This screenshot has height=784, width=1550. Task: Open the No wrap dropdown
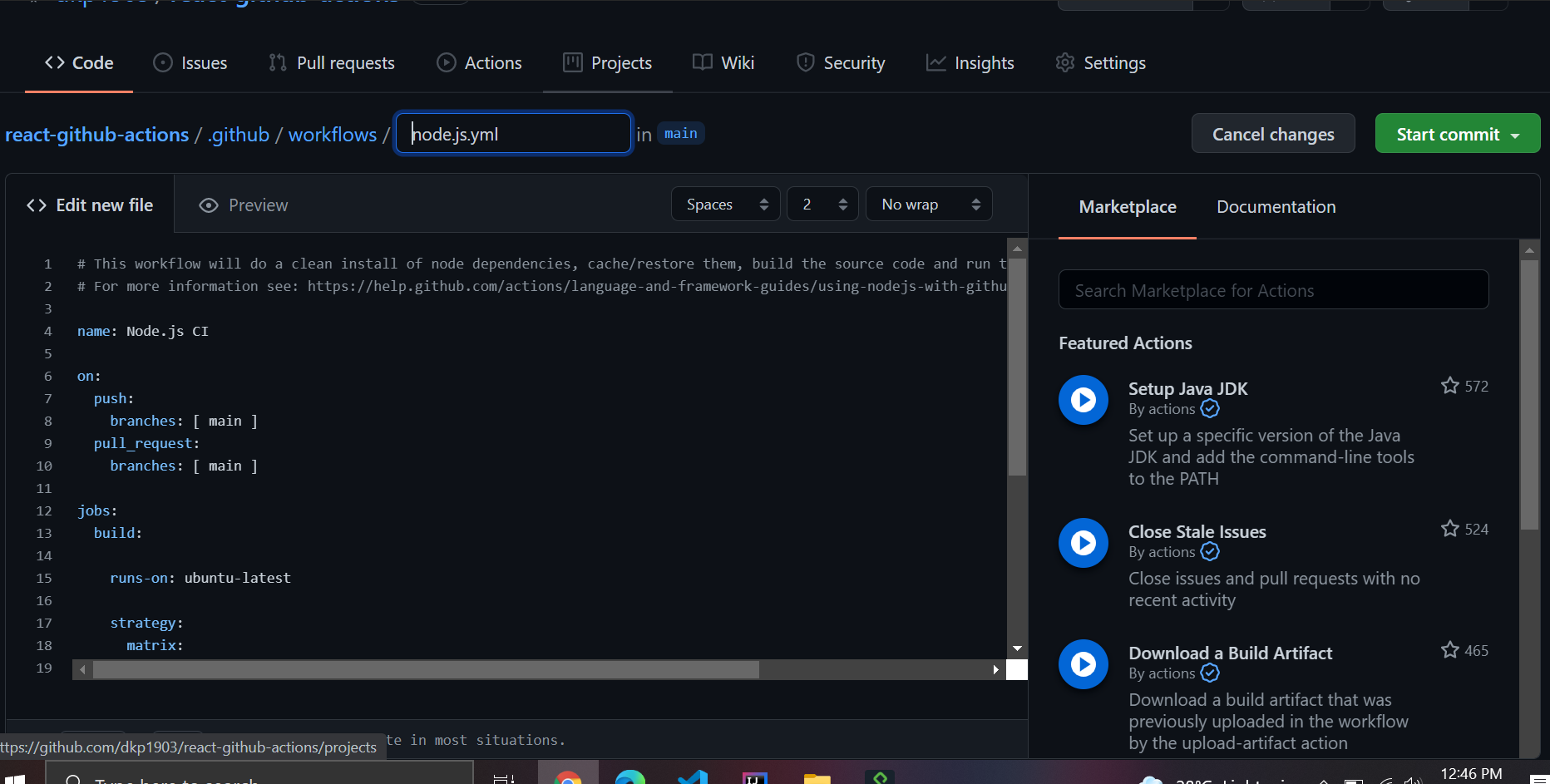coord(929,205)
